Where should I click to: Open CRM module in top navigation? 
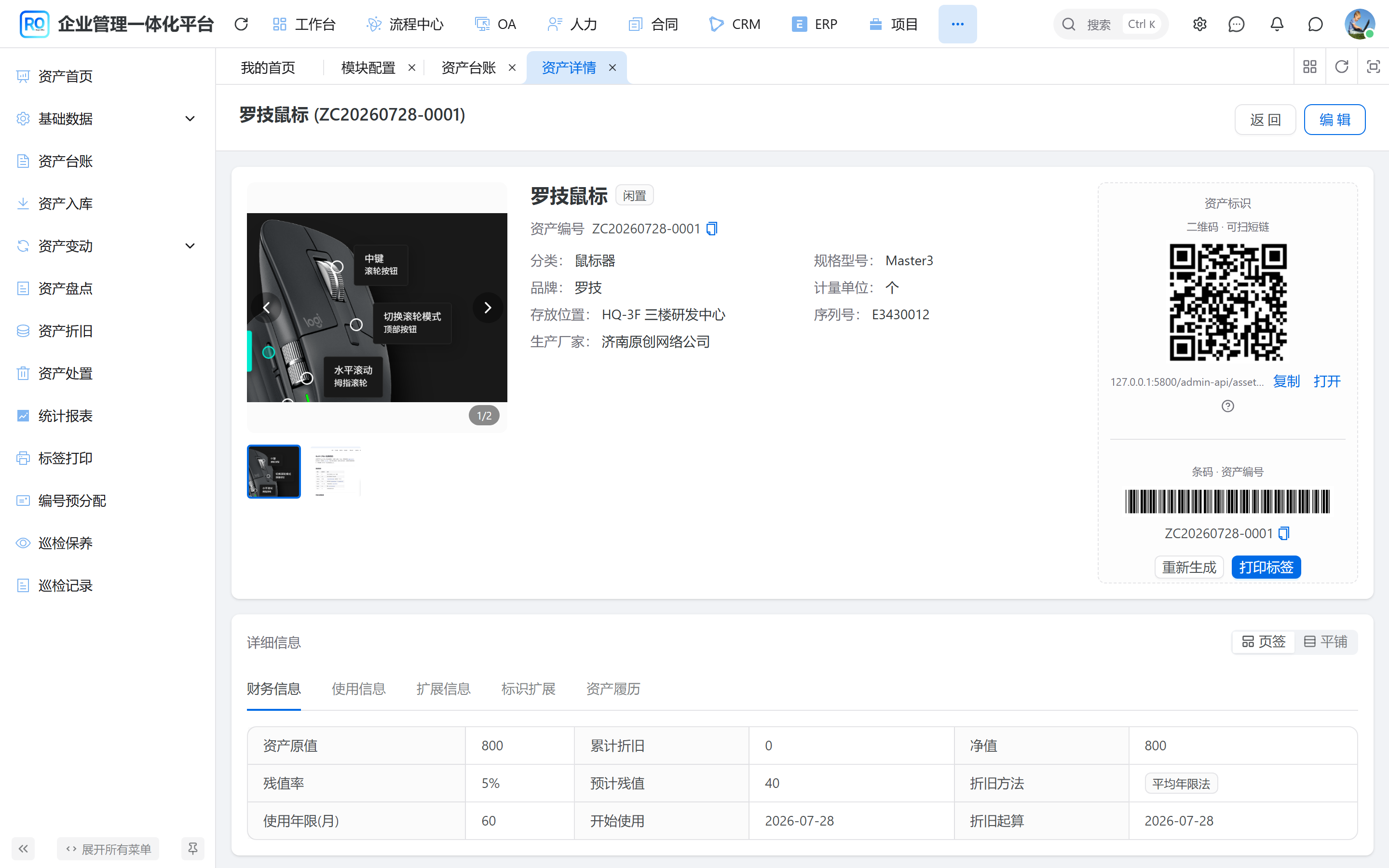[735, 24]
